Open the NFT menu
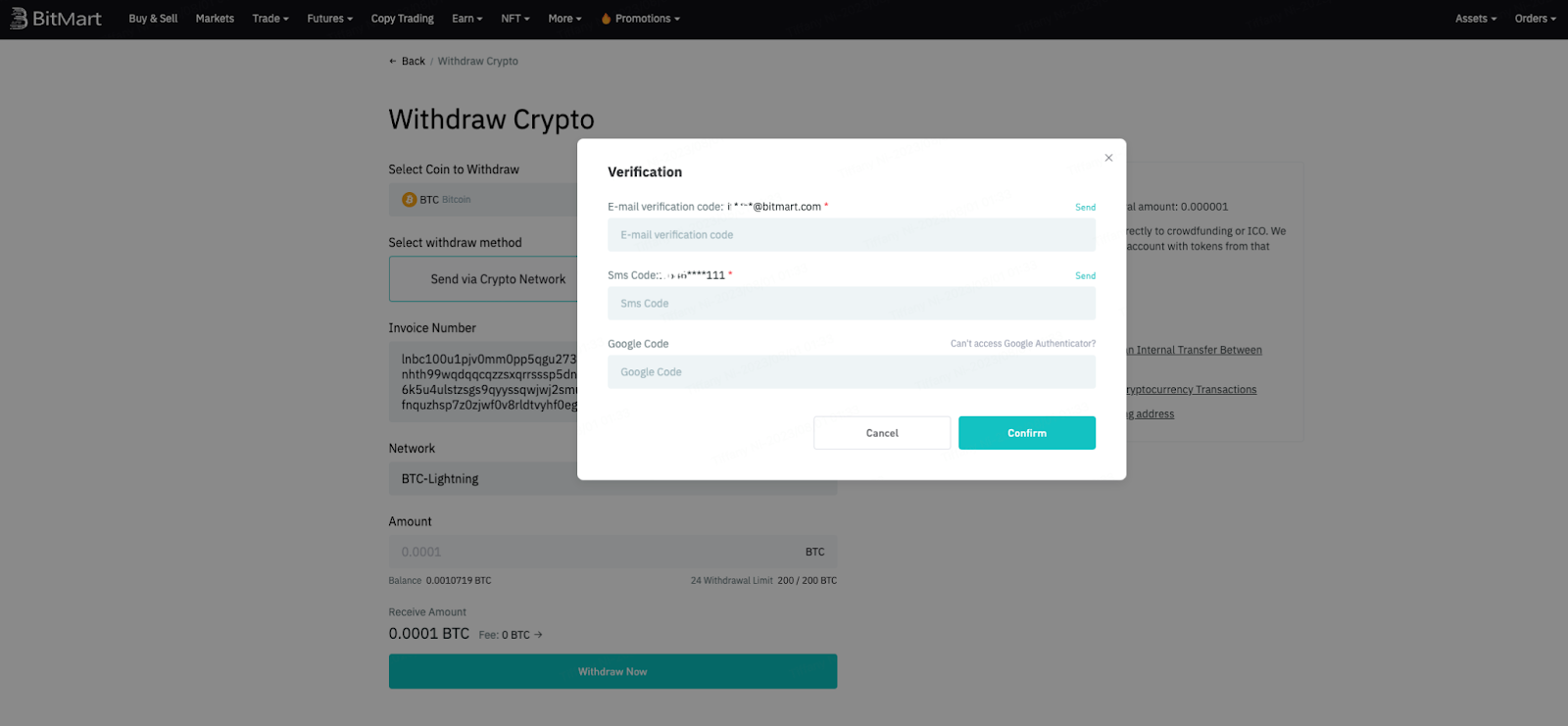 (515, 19)
